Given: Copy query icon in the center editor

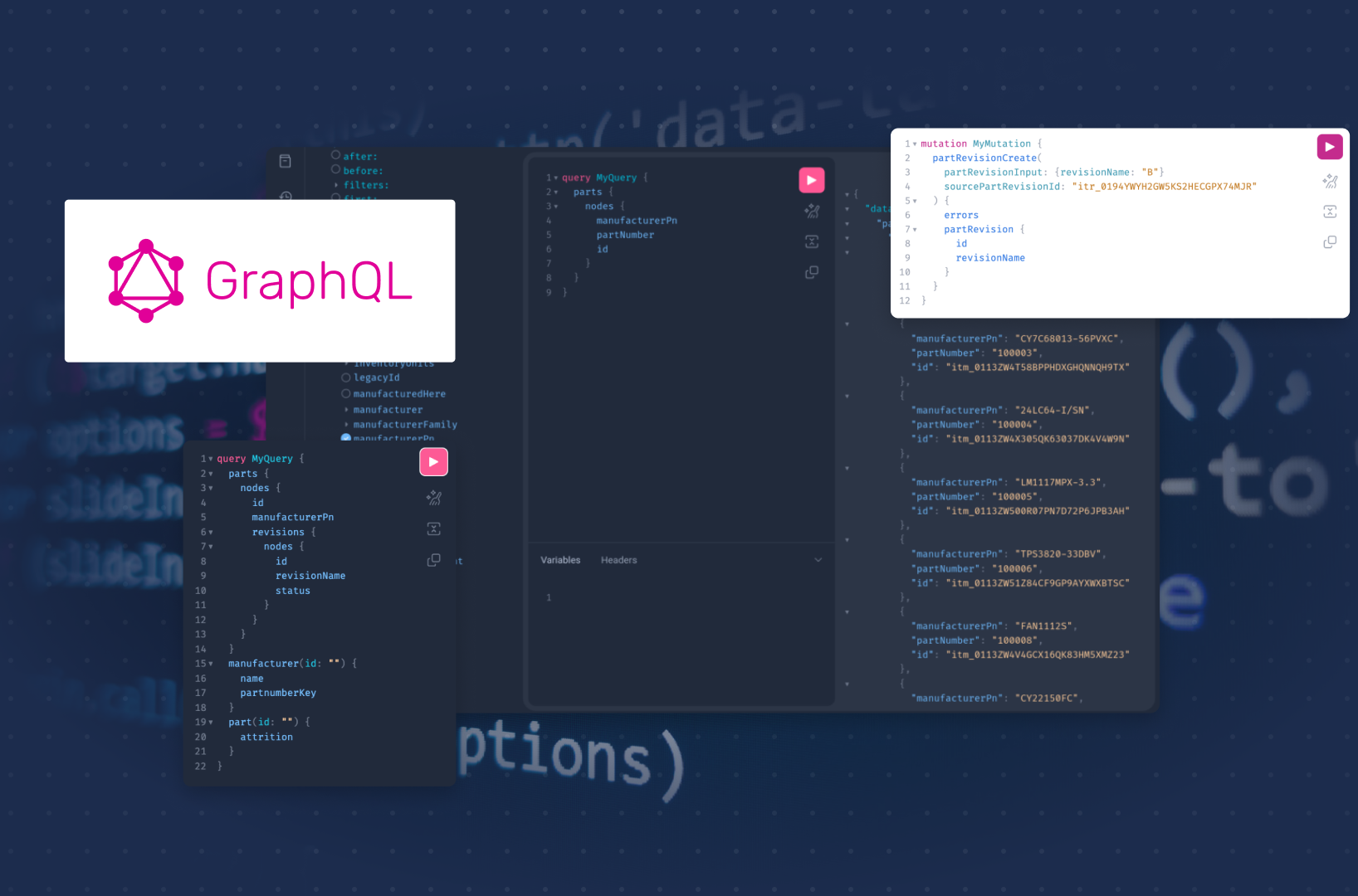Looking at the screenshot, I should coord(812,272).
